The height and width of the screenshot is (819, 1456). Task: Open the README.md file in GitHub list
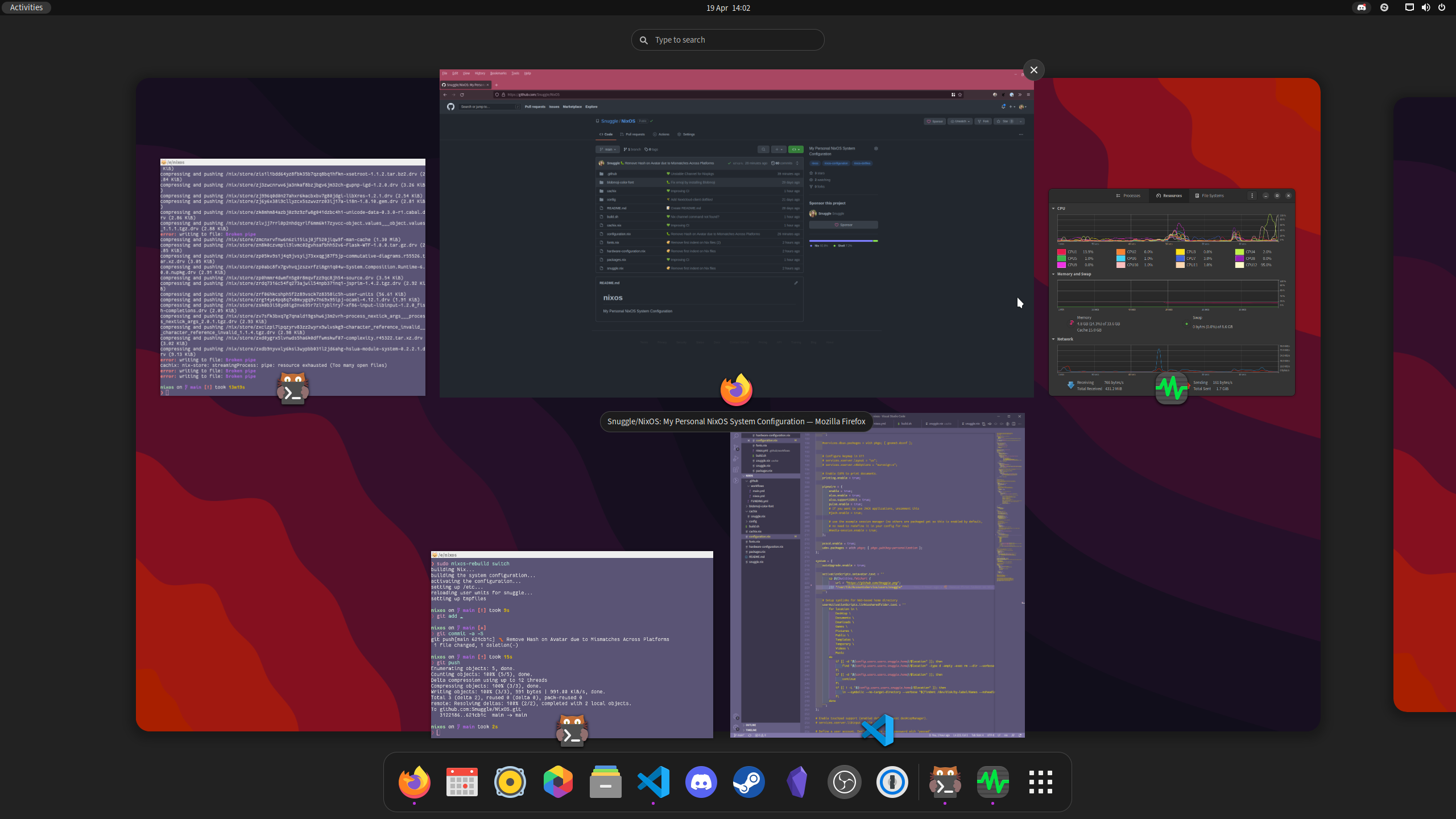(x=616, y=208)
